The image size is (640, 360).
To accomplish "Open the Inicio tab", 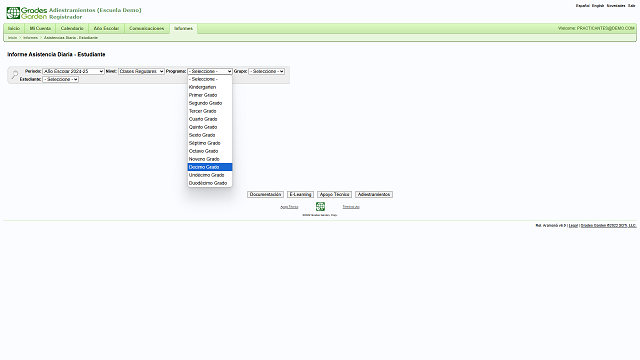I will click(14, 28).
